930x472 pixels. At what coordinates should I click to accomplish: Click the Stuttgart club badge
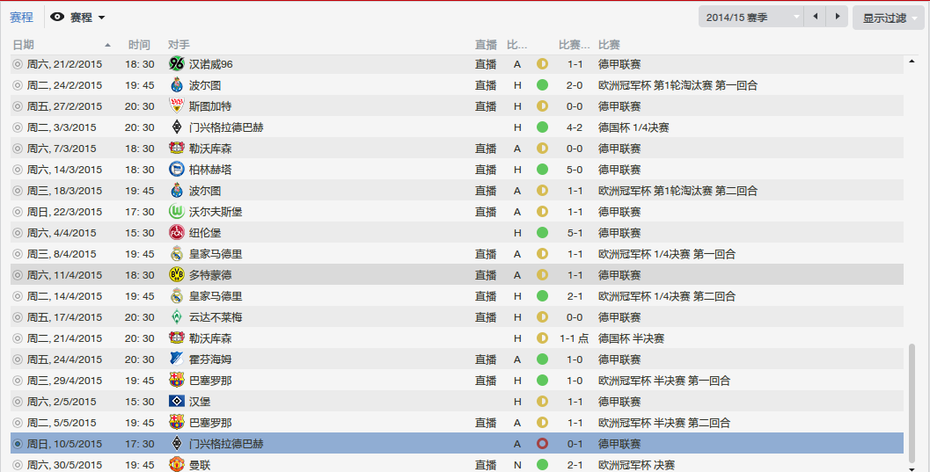[177, 106]
